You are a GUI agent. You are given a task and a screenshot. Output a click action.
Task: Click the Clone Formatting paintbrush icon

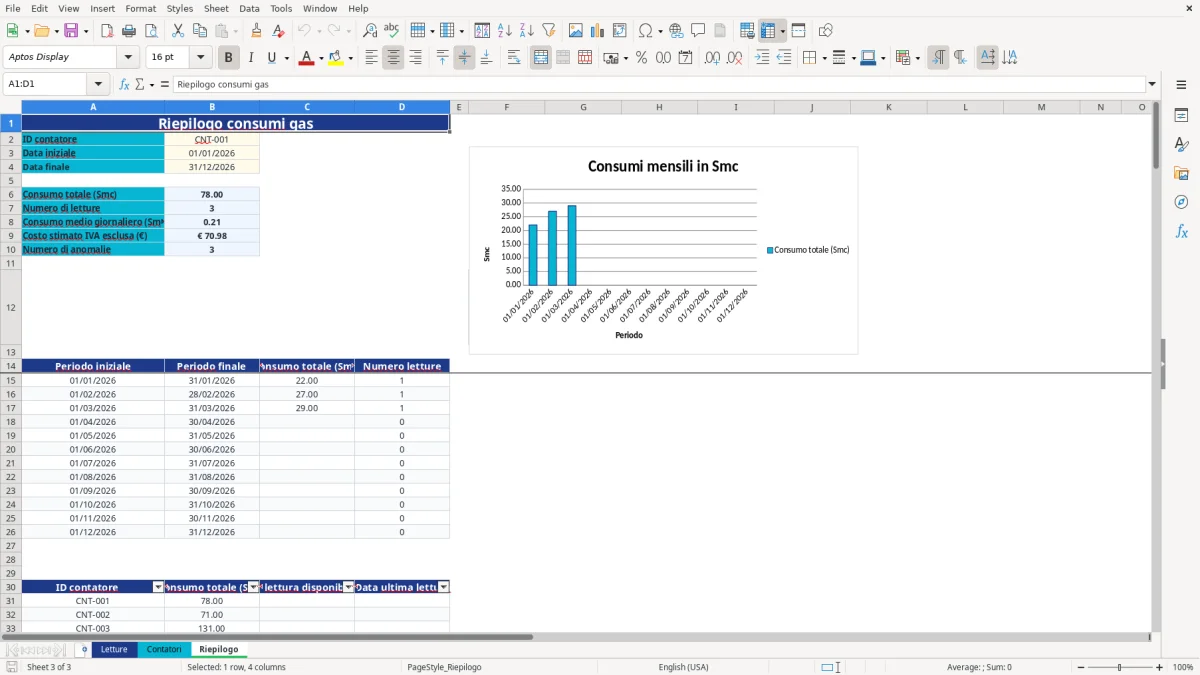tap(257, 31)
